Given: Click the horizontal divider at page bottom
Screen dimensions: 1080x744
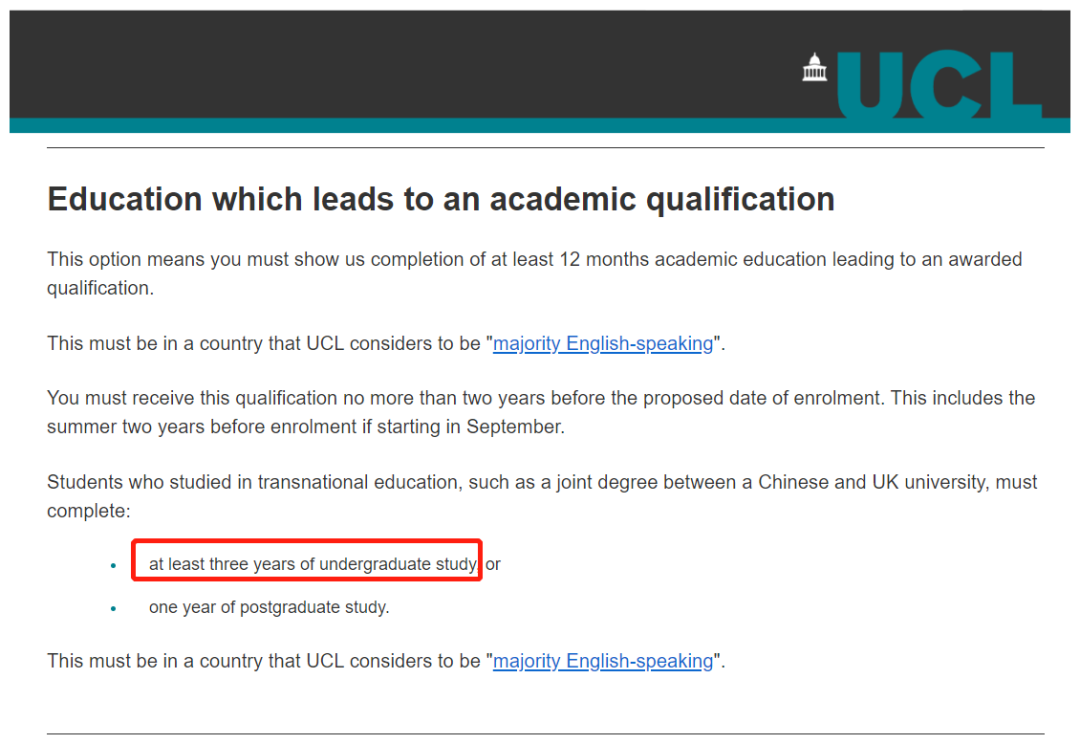Looking at the screenshot, I should pos(546,734).
